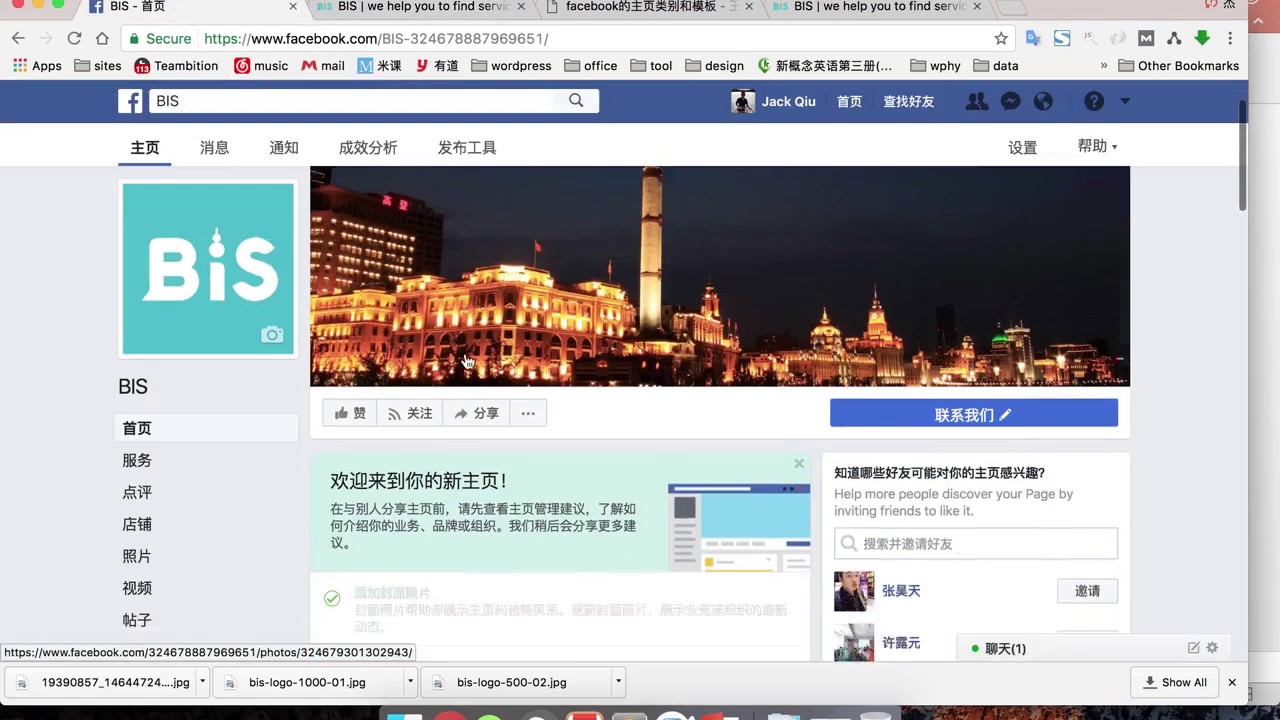Image resolution: width=1280 pixels, height=720 pixels.
Task: Switch to the 主页 tab
Action: pyautogui.click(x=145, y=147)
